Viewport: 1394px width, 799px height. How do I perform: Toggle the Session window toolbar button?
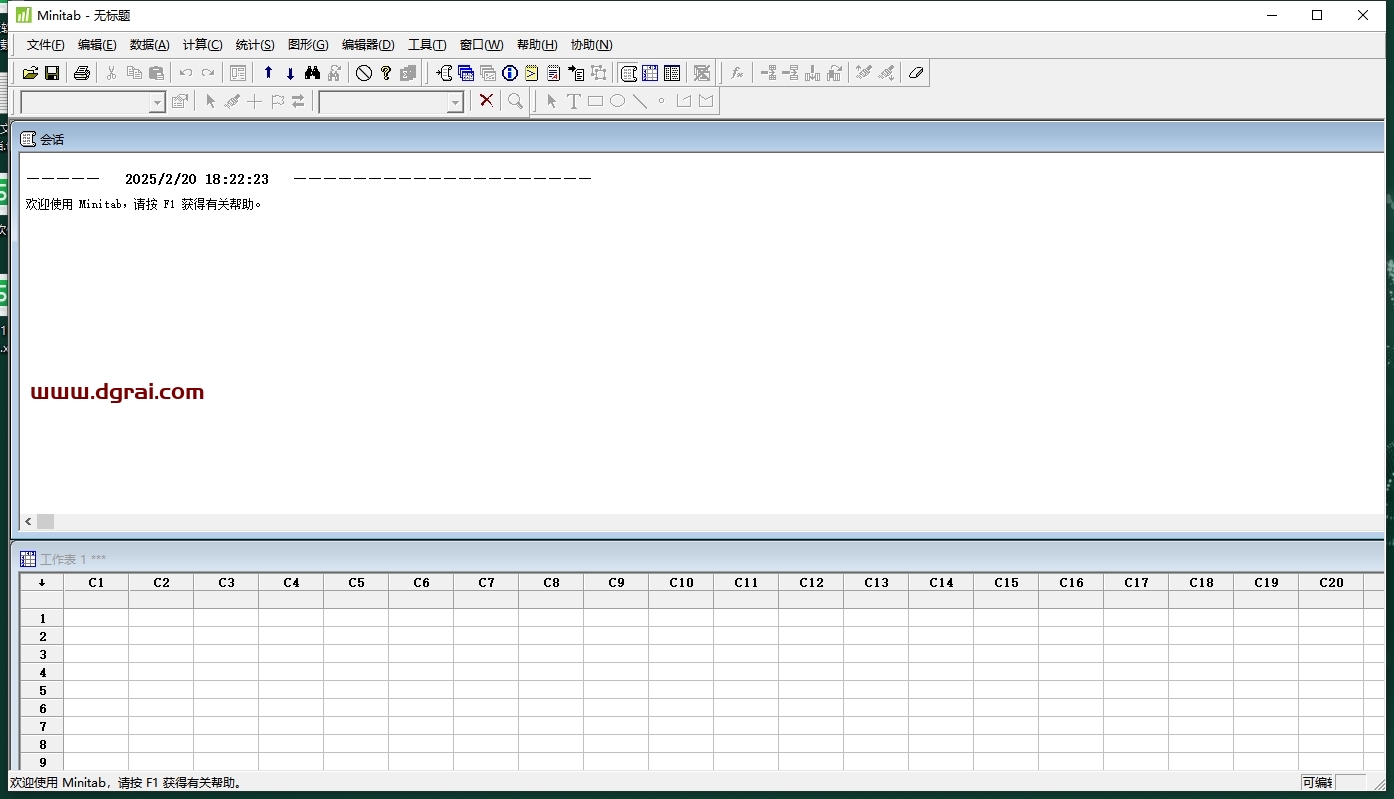click(628, 73)
